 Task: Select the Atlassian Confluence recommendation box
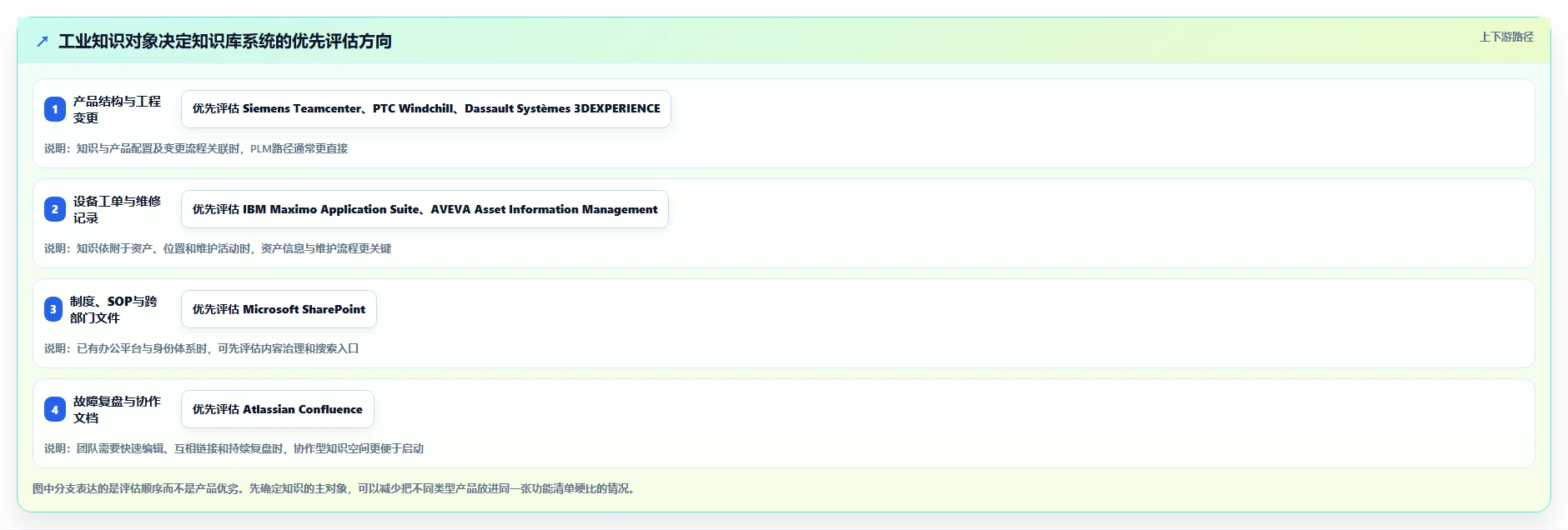[x=278, y=409]
